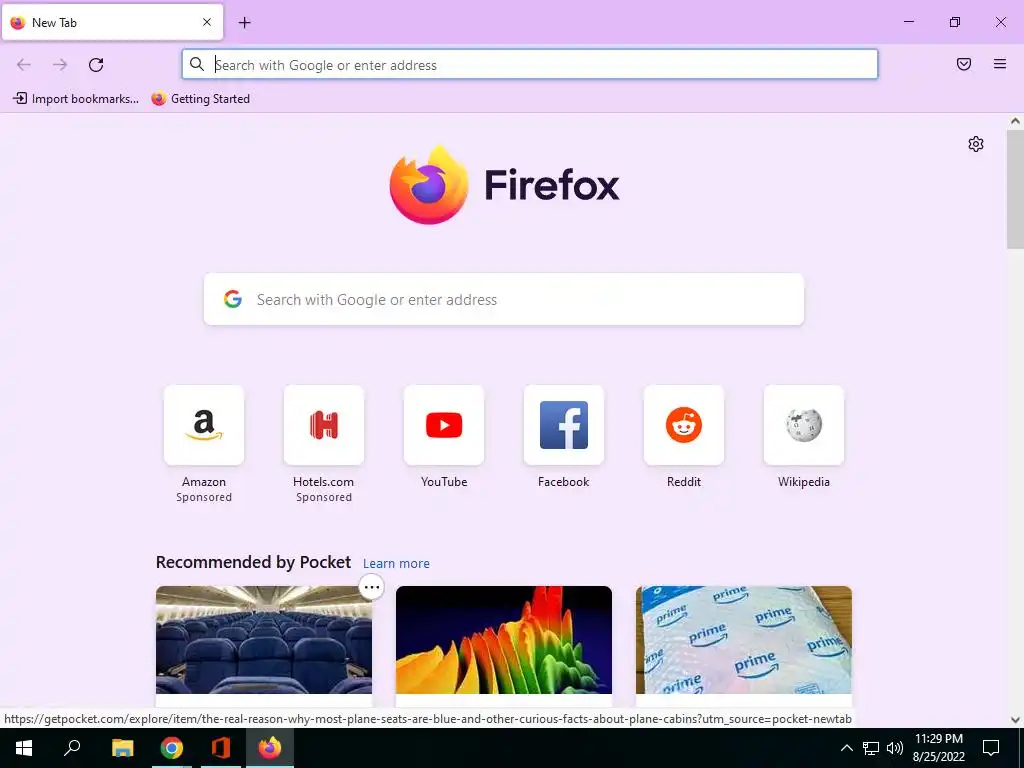Viewport: 1024px width, 768px height.
Task: Click the Learn more link beside Pocket
Action: 396,564
